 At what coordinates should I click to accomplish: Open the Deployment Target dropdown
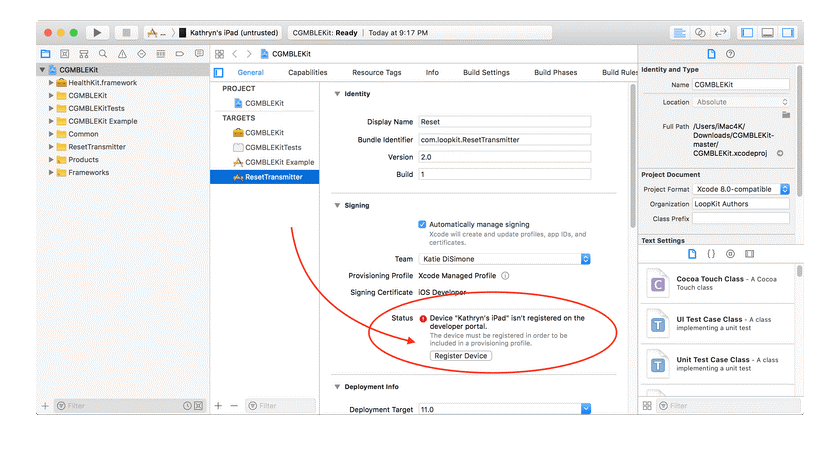click(504, 409)
